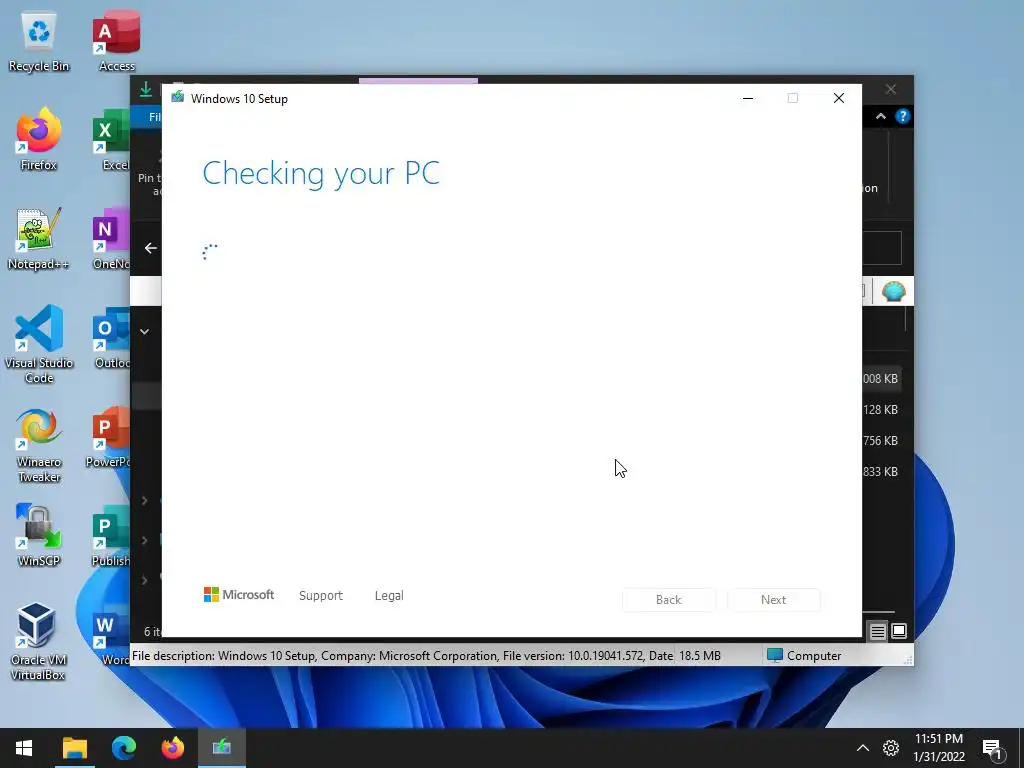
Task: Collapse the File Explorer ribbon with the chevron
Action: 880,116
